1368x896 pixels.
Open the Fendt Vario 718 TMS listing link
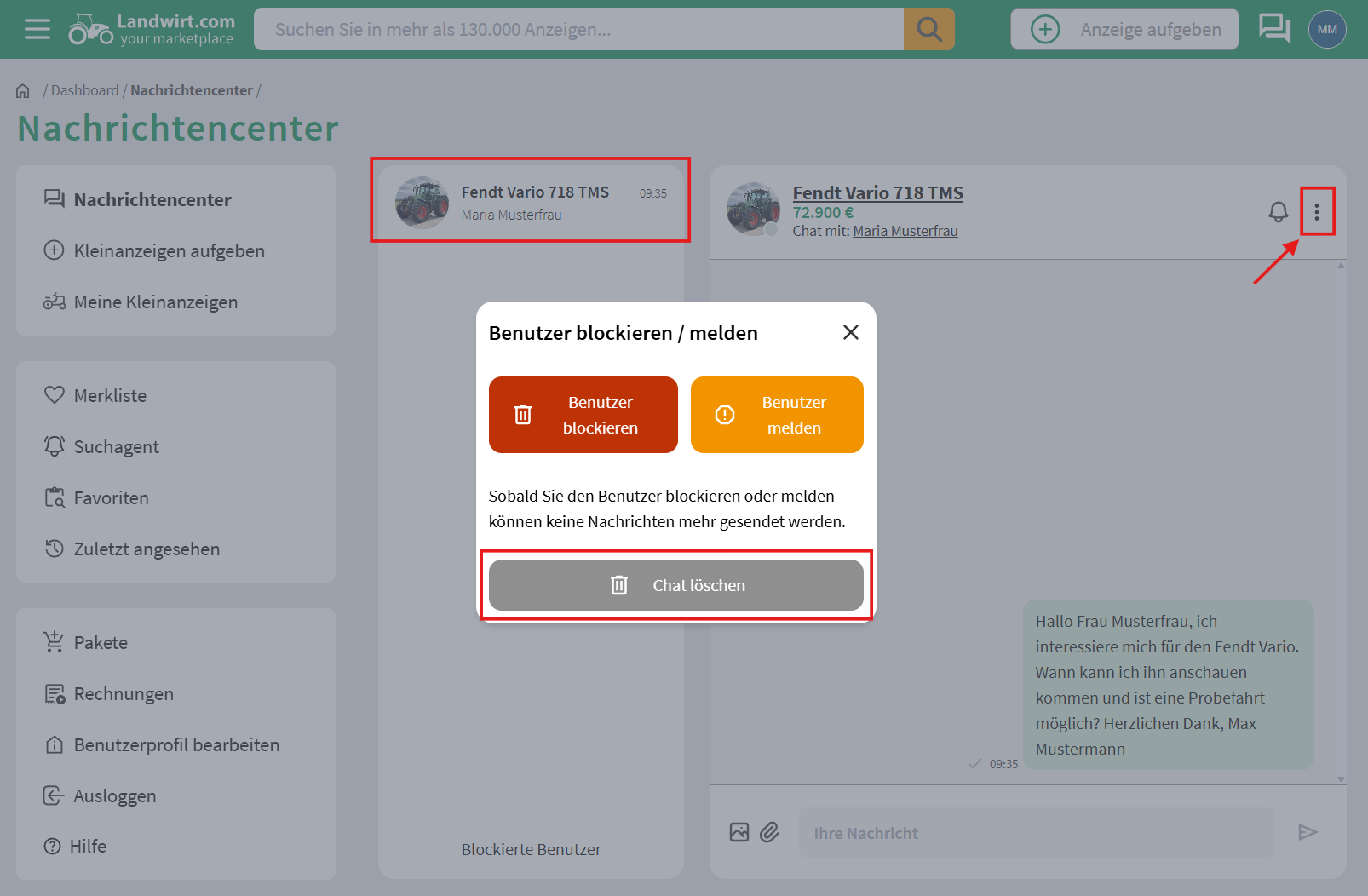click(x=877, y=193)
